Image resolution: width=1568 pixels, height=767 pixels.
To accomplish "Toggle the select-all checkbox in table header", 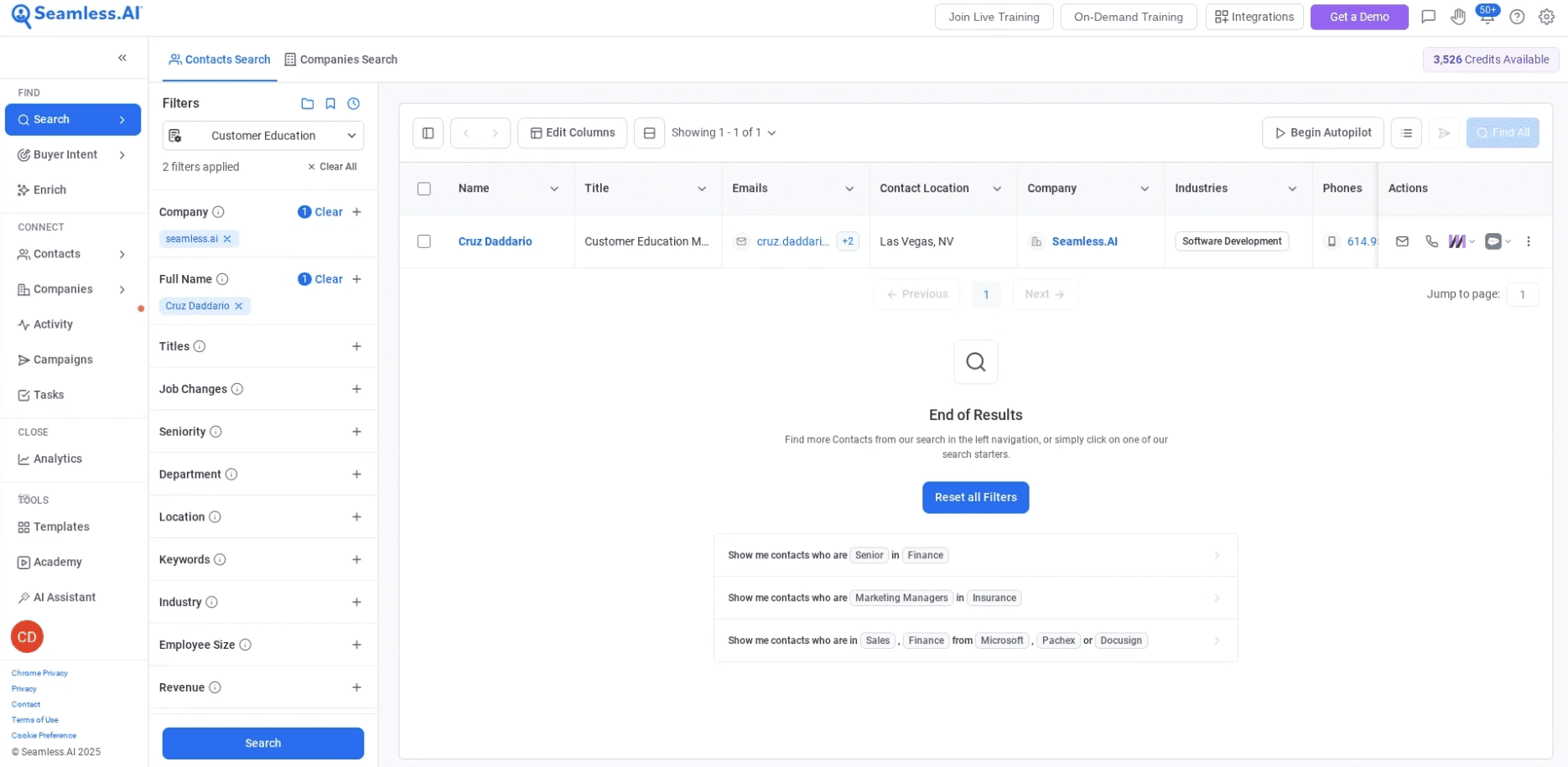I will click(x=424, y=189).
